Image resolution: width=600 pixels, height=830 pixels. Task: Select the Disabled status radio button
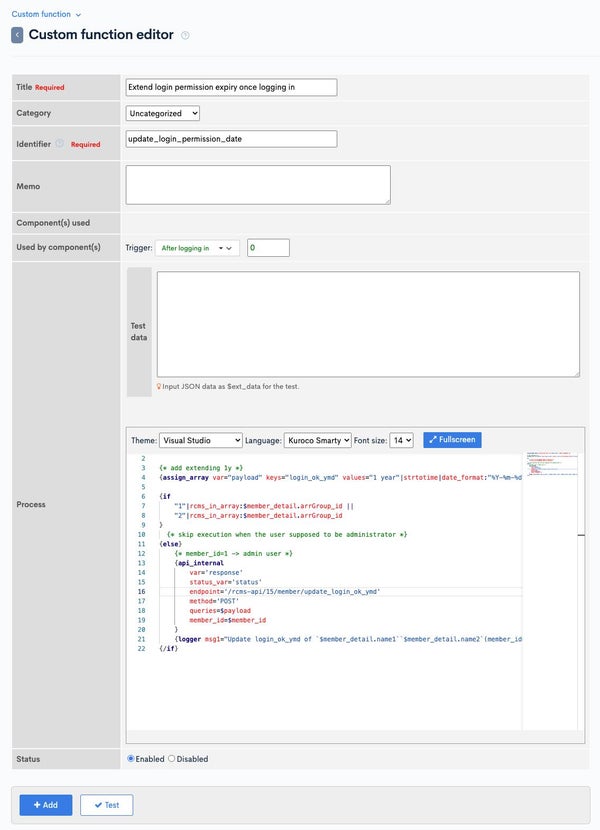(172, 759)
